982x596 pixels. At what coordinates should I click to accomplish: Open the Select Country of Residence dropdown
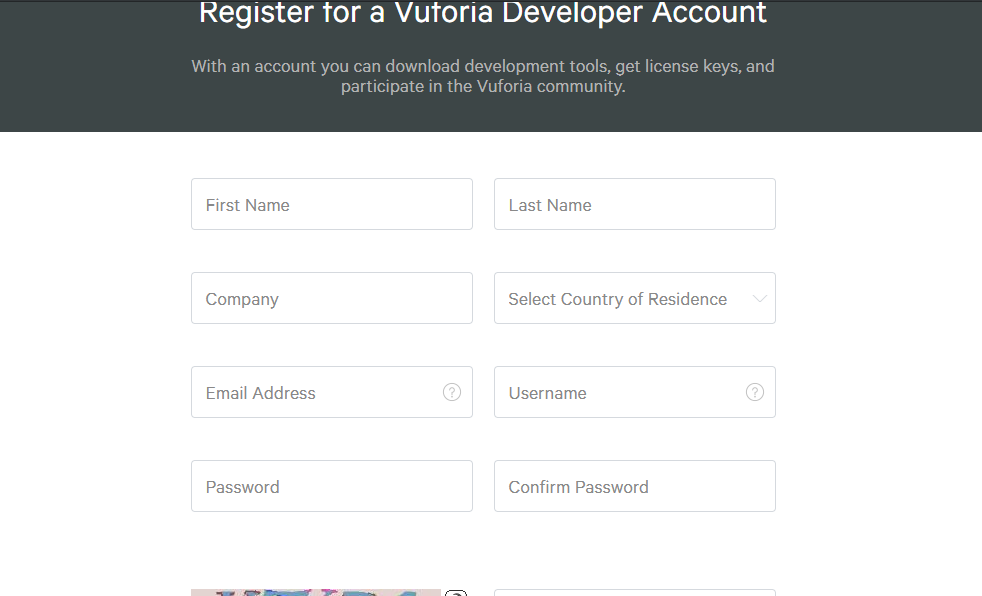(634, 298)
